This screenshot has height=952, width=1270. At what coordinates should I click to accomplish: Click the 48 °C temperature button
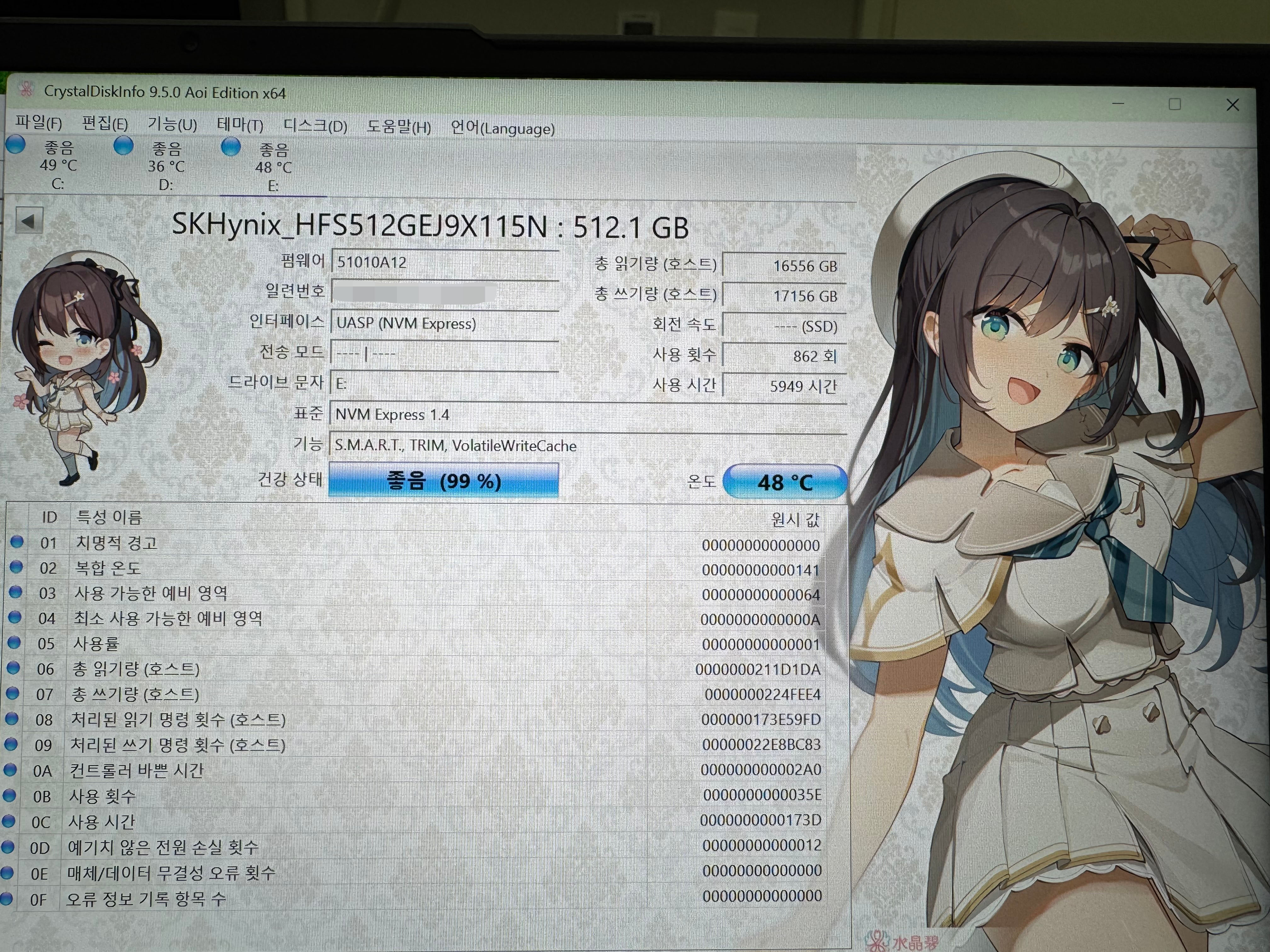click(x=785, y=482)
